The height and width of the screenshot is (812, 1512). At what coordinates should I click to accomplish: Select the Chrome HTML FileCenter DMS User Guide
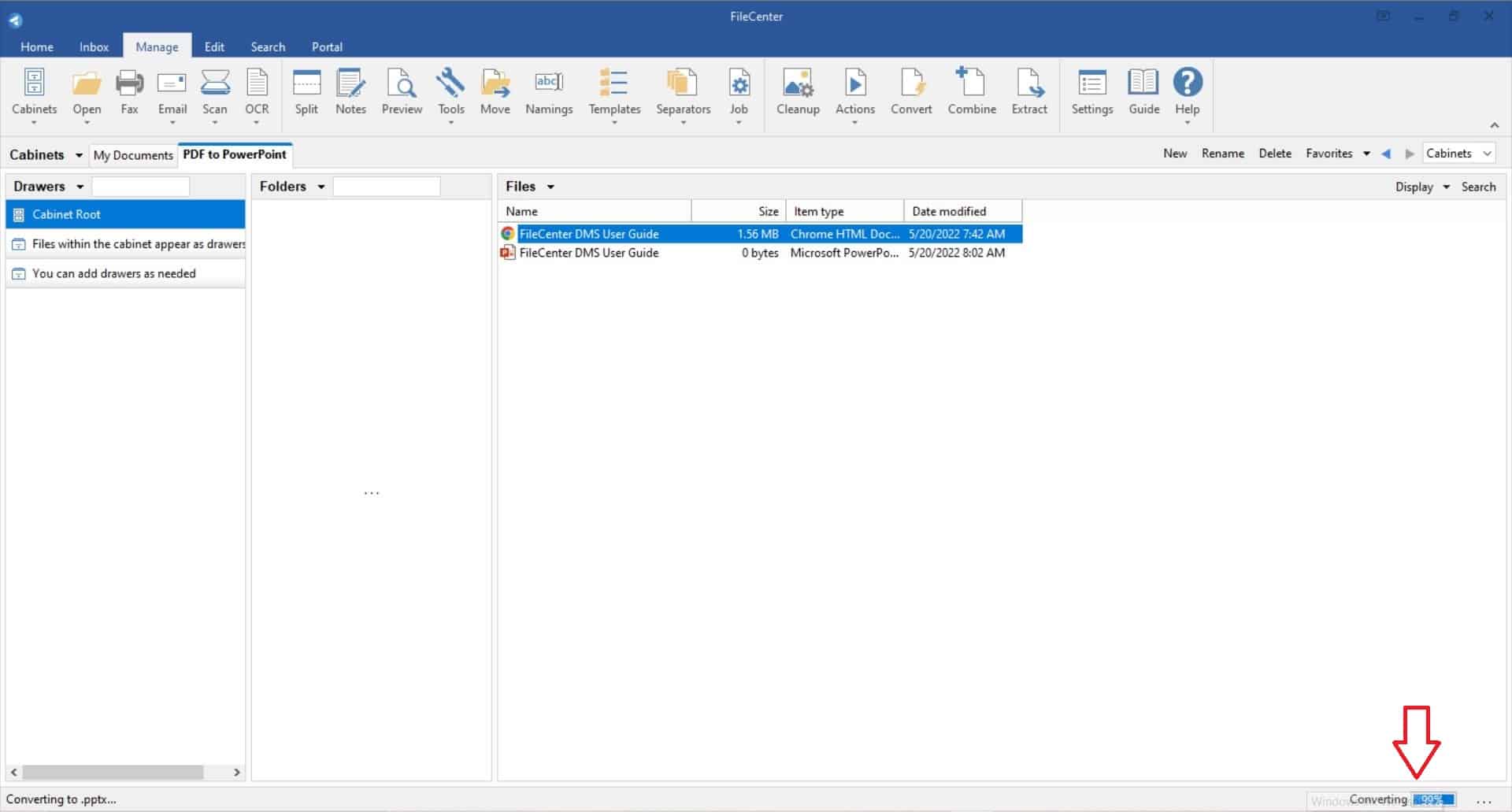761,234
